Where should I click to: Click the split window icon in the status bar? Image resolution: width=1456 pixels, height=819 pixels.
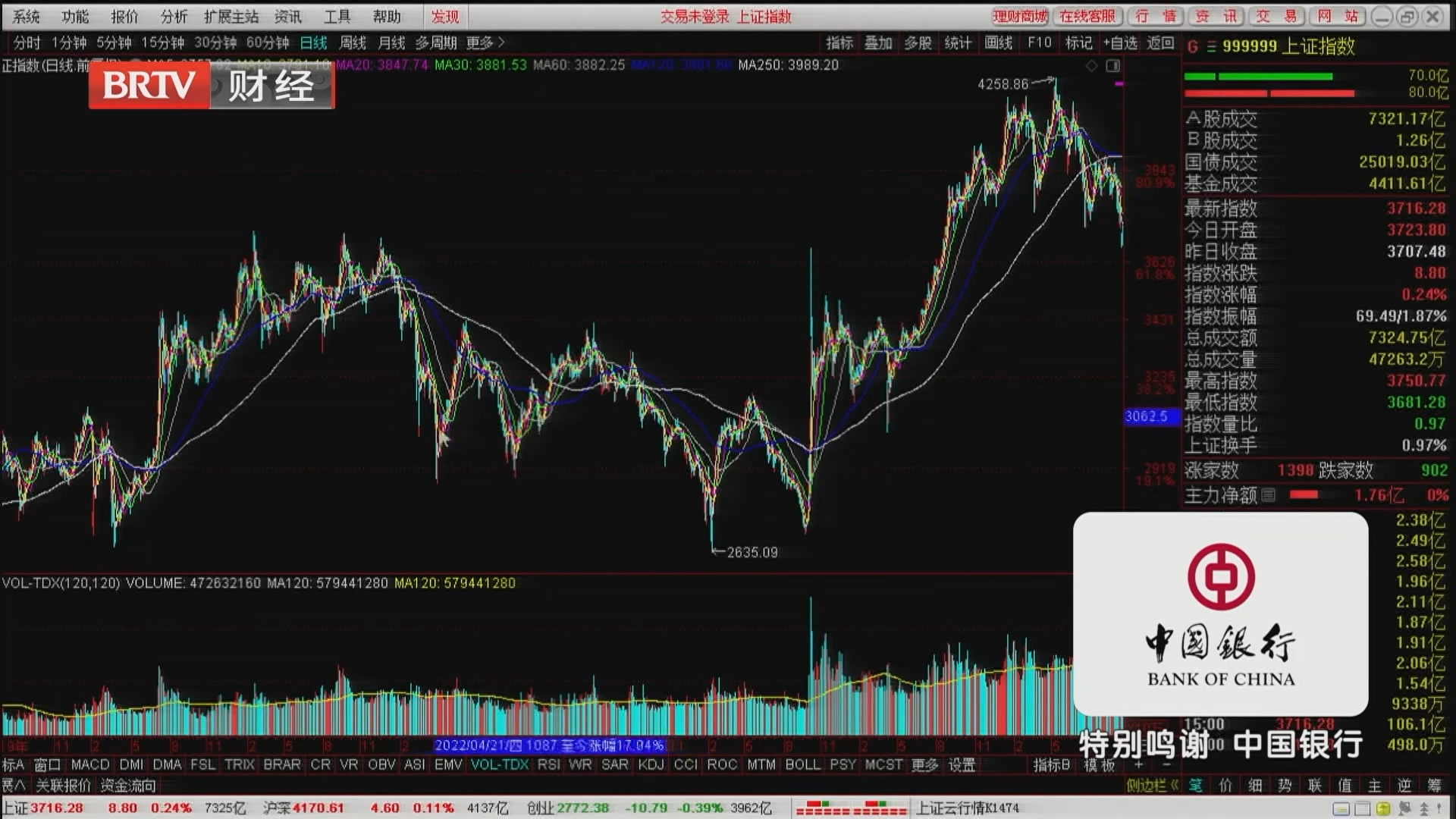[x=1362, y=808]
